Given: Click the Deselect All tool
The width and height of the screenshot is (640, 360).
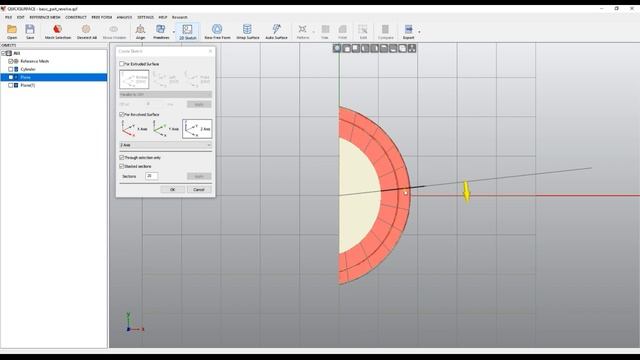Looking at the screenshot, I should pyautogui.click(x=87, y=32).
